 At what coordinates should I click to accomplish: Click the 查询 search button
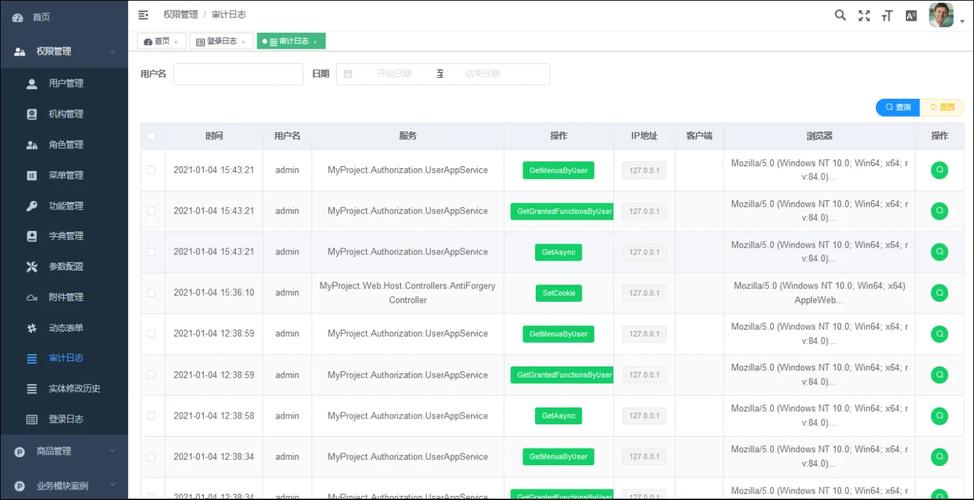tap(898, 107)
